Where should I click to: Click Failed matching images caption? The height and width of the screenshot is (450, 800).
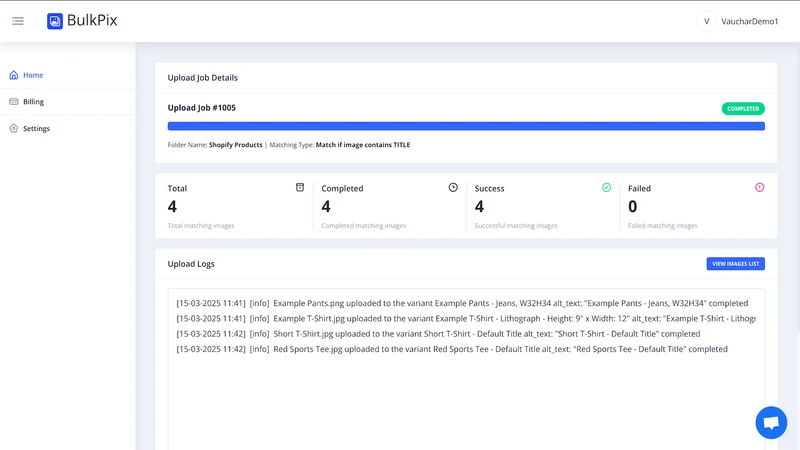tap(663, 226)
